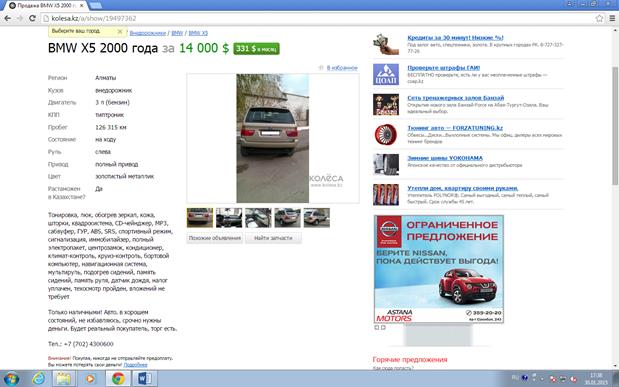
Task: Open the 'BMW X5' breadcrumb link
Action: [x=198, y=33]
